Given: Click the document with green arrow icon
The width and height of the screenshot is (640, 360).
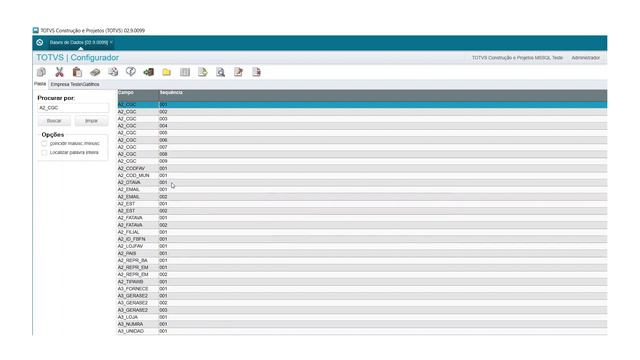Looking at the screenshot, I should point(203,72).
